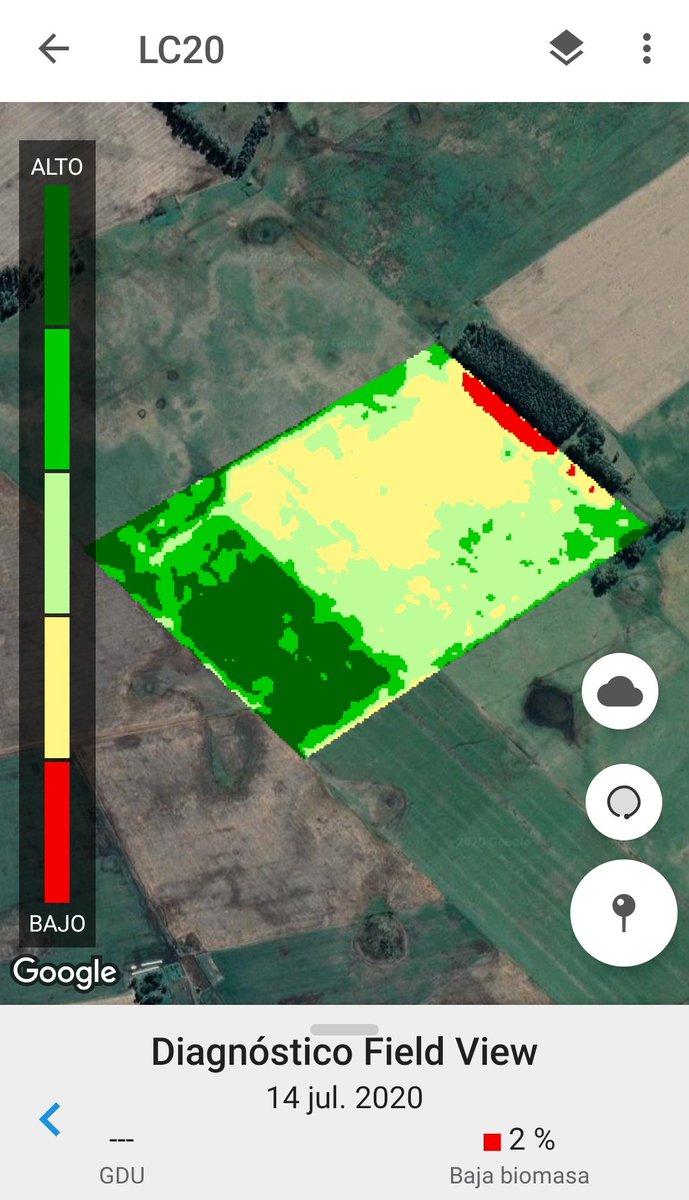Image resolution: width=689 pixels, height=1200 pixels.
Task: Tap the Diagnóstico Field View heading
Action: click(345, 1053)
